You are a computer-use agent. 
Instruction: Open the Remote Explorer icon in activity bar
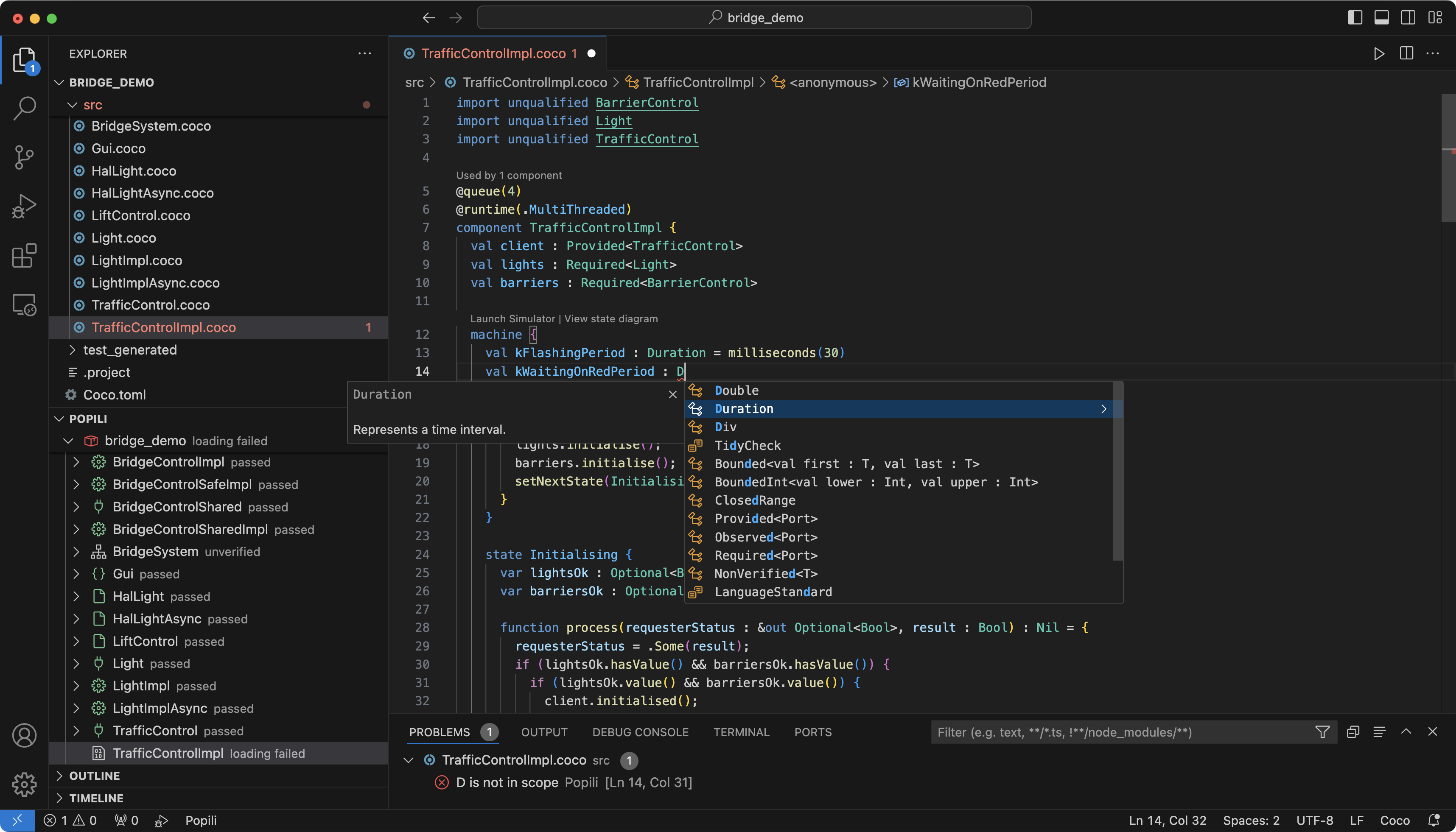tap(24, 305)
